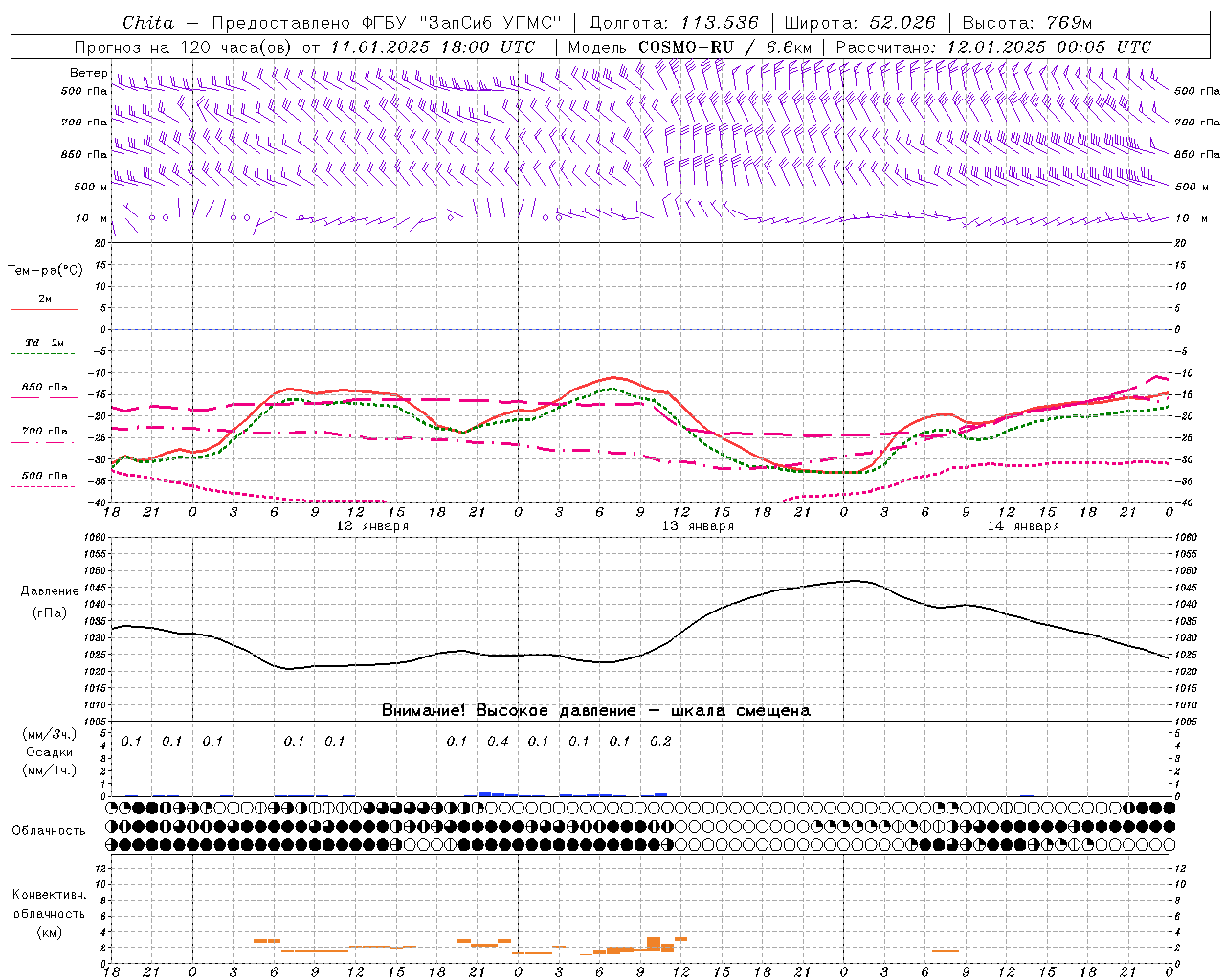Click the 500 гПа dotted legend line sample

tap(43, 486)
